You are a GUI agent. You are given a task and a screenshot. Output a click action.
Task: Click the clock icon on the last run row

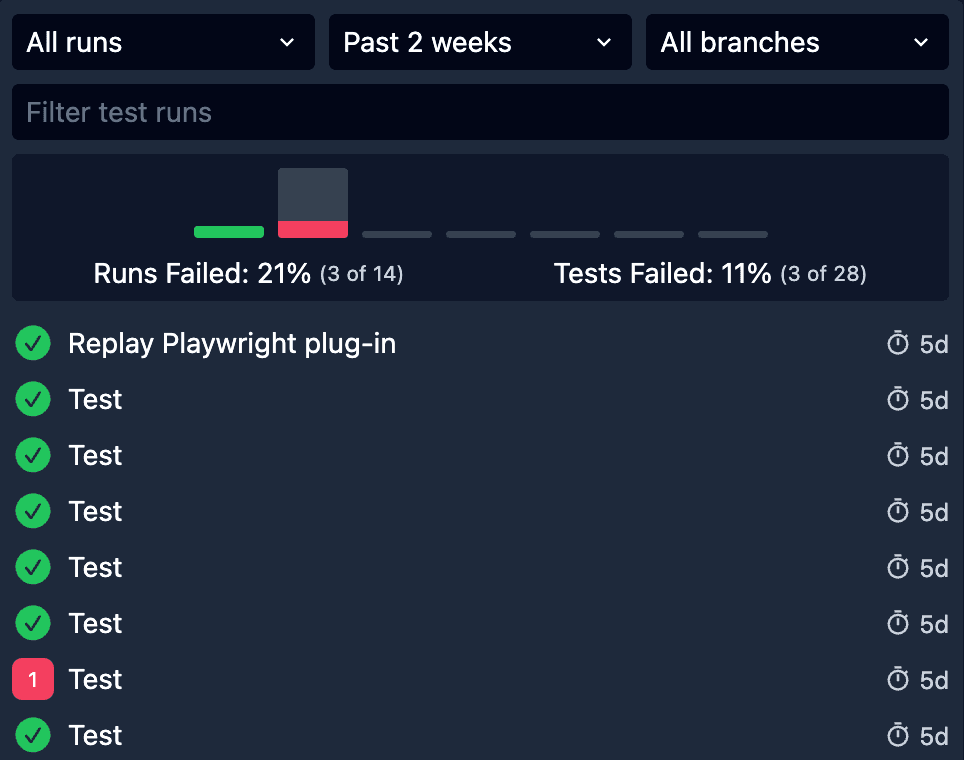(896, 735)
